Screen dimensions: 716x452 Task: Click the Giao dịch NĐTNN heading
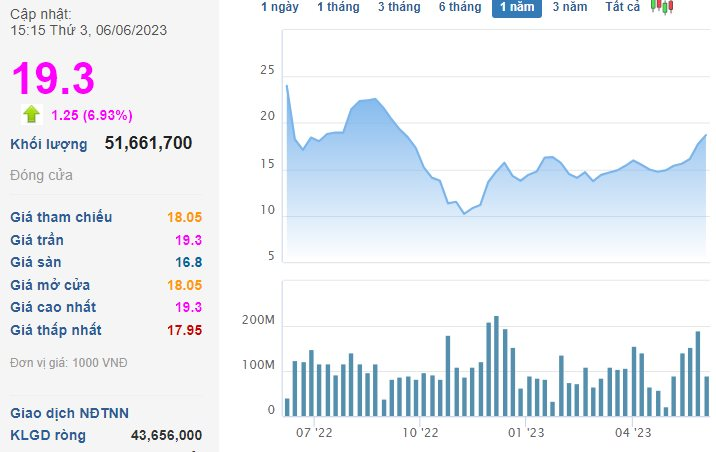69,413
